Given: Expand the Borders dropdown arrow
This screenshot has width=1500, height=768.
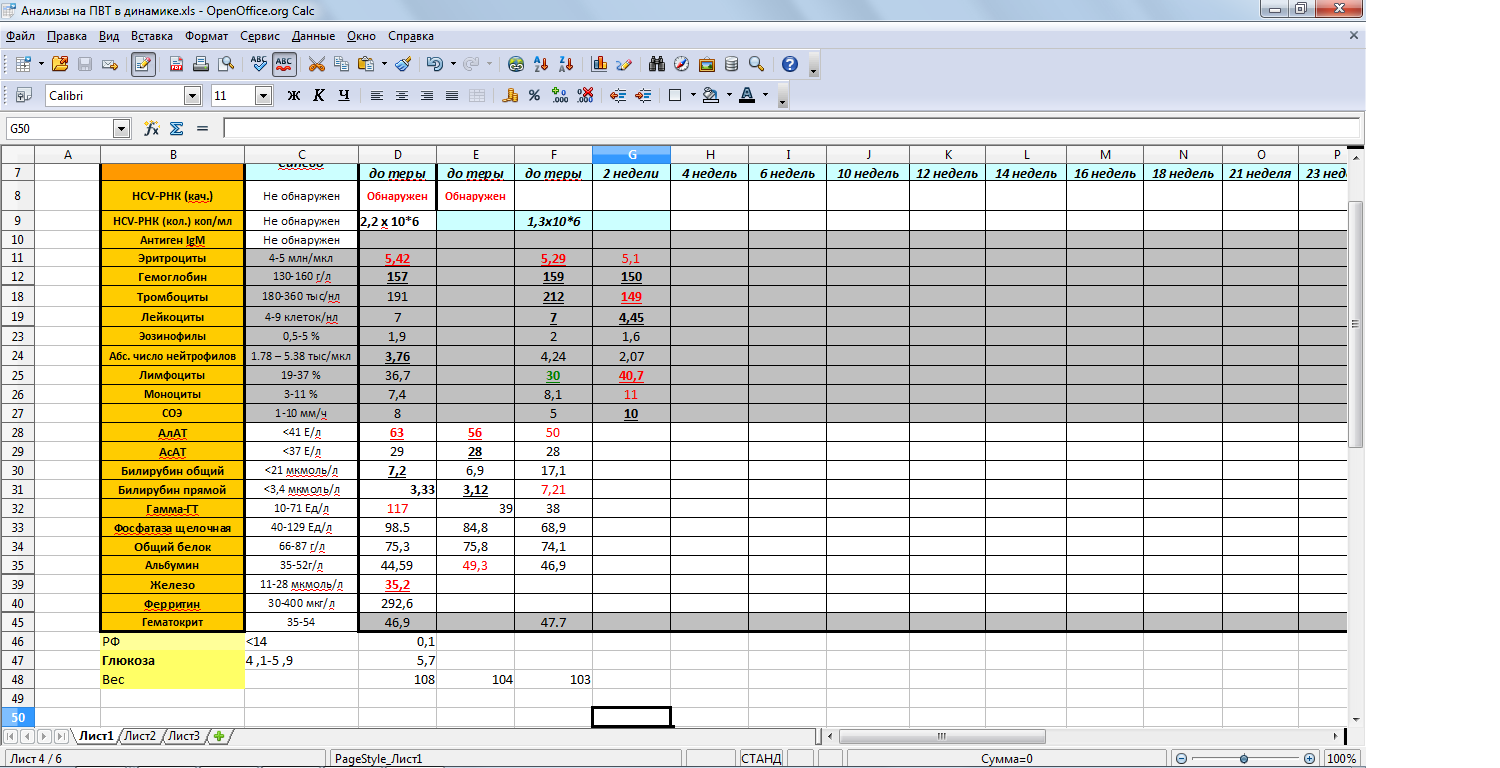Looking at the screenshot, I should pos(693,95).
